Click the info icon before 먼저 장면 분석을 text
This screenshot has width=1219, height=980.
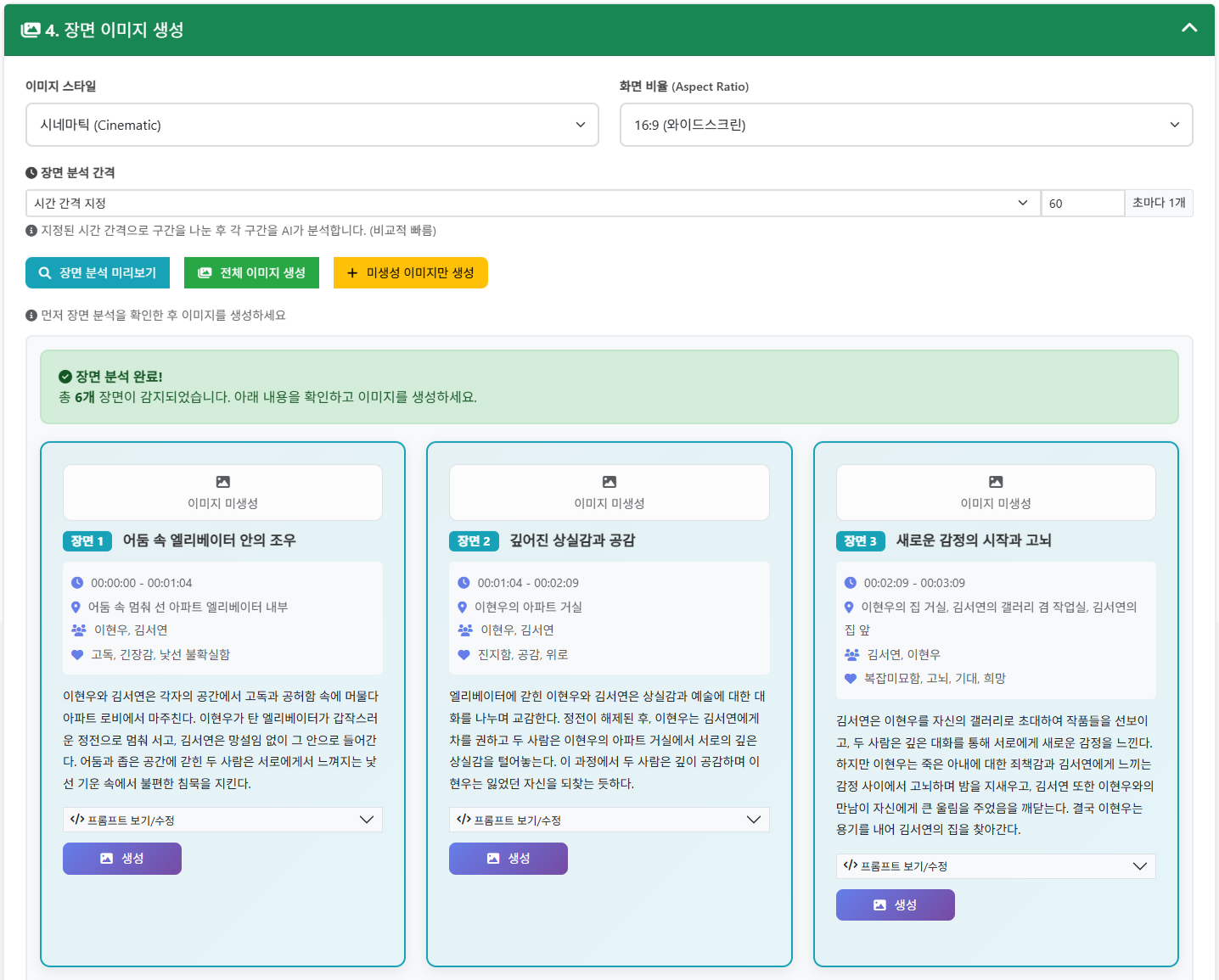(31, 315)
